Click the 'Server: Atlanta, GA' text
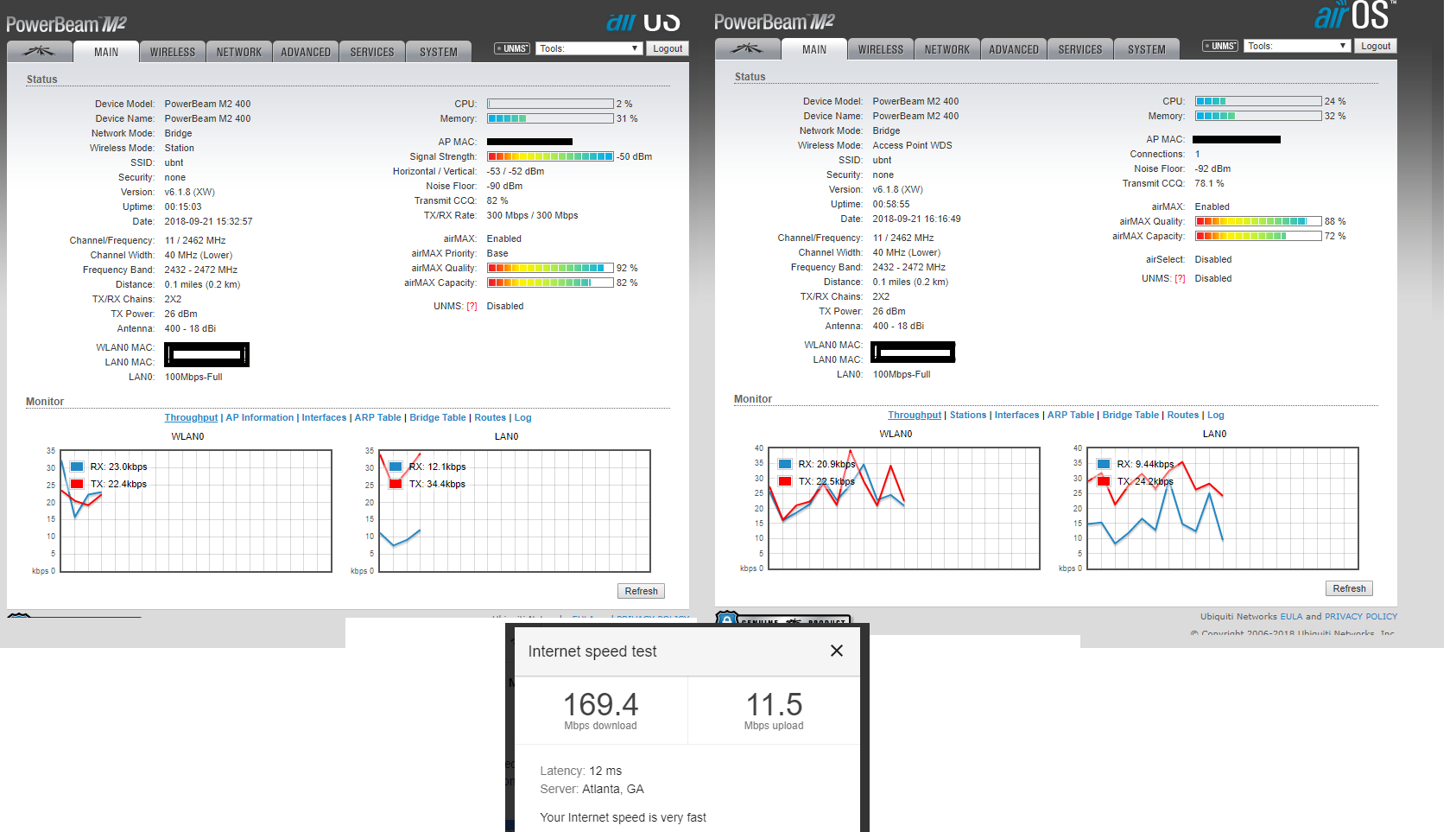 coord(592,789)
